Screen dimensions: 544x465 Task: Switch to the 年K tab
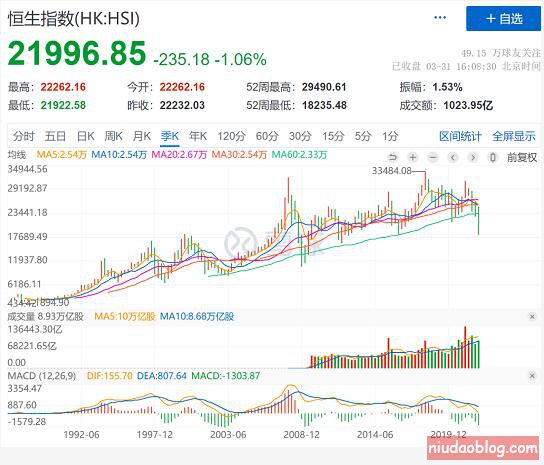(x=198, y=136)
